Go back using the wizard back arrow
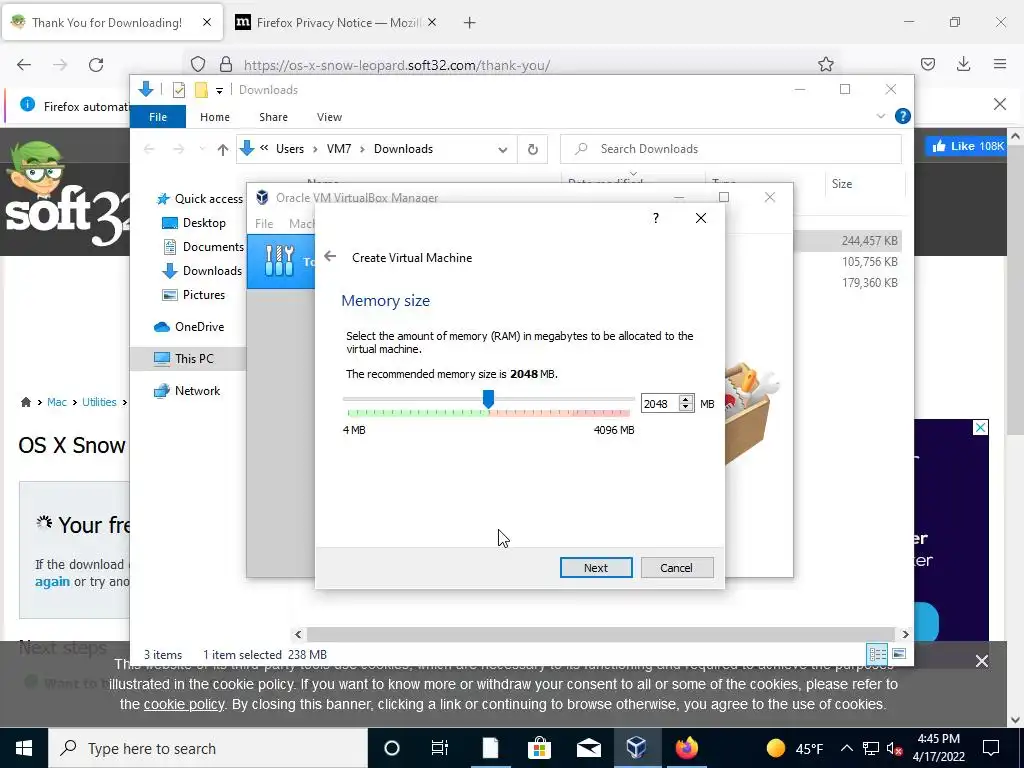This screenshot has height=768, width=1024. point(330,257)
